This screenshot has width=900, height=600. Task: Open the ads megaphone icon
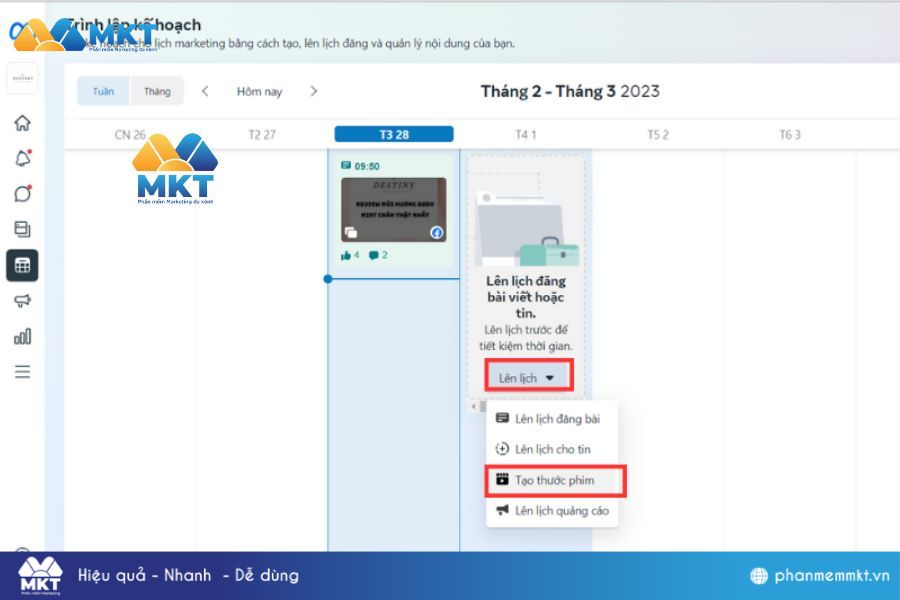tap(22, 301)
